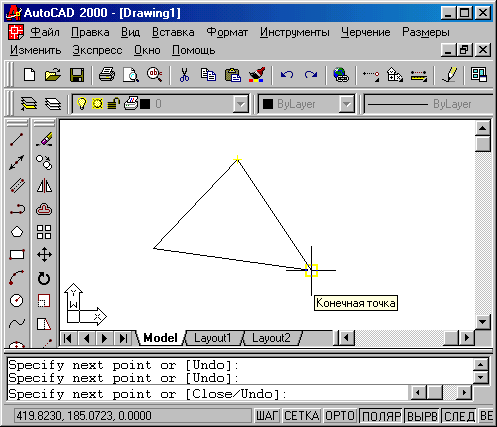497x427 pixels.
Task: Open the Правка menu
Action: (x=90, y=32)
